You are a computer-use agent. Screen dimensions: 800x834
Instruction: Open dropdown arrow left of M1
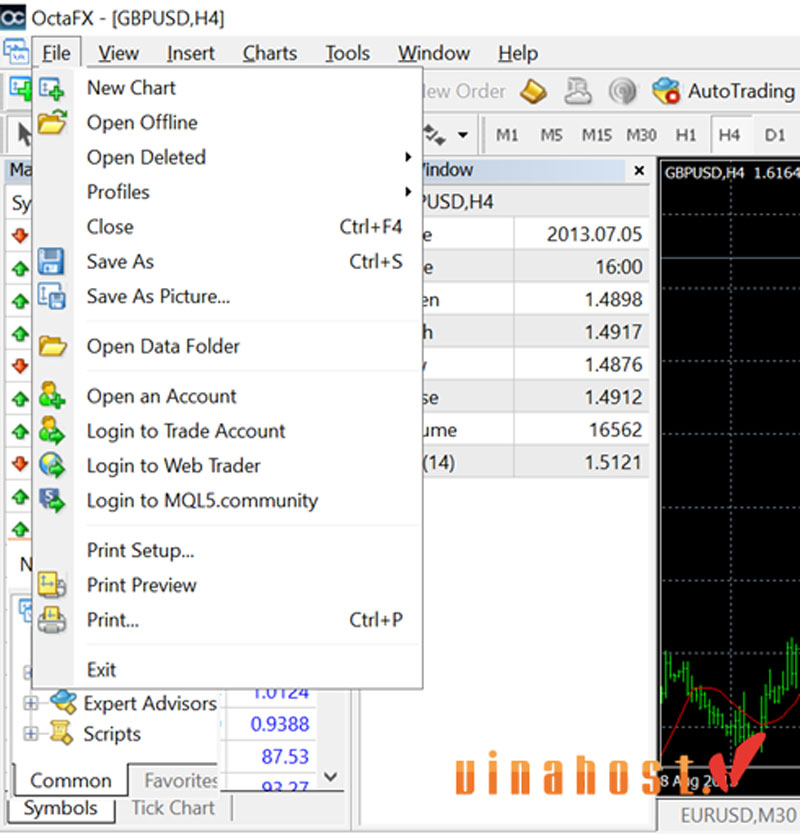pyautogui.click(x=463, y=135)
